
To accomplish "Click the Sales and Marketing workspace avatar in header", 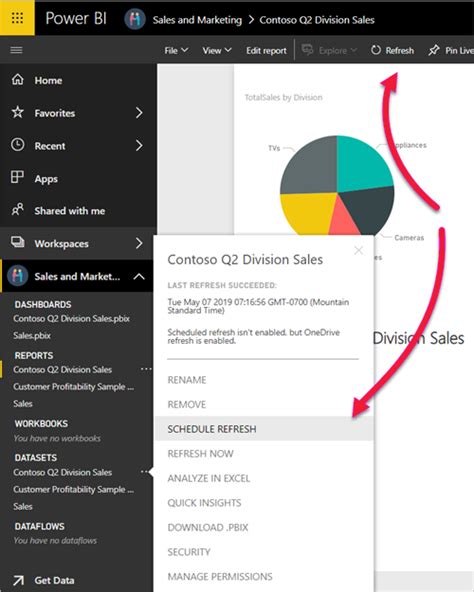I will (x=135, y=19).
